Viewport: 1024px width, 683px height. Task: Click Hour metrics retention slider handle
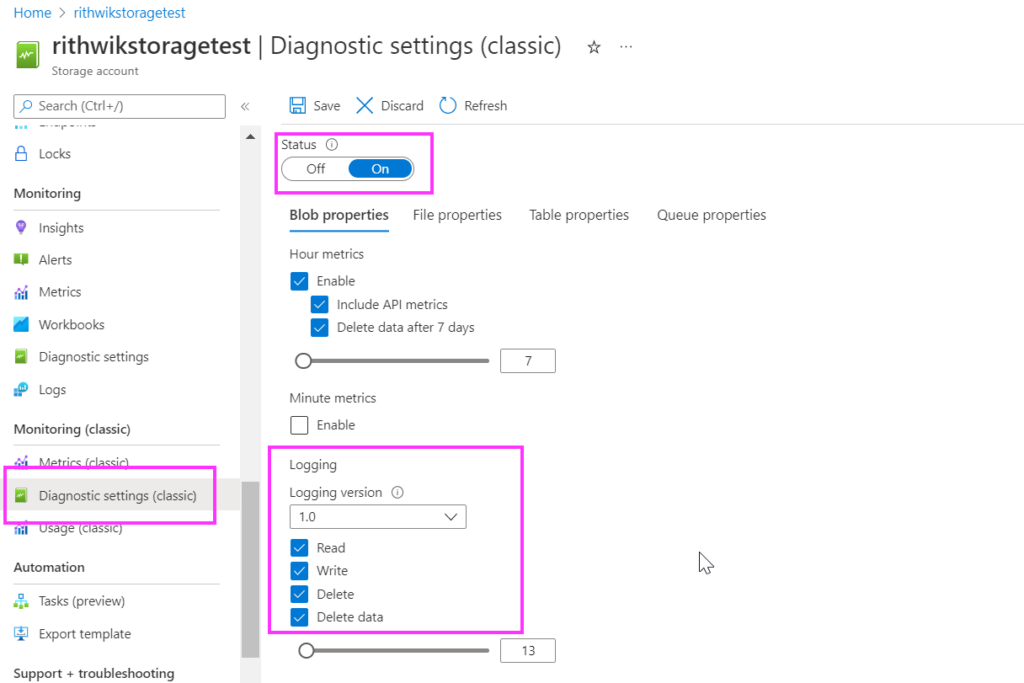(303, 360)
